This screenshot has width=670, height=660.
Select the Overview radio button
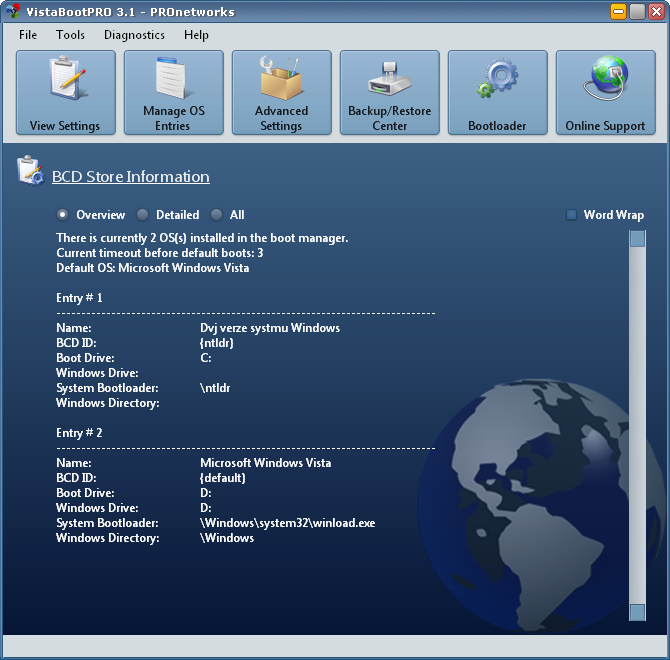click(x=62, y=214)
